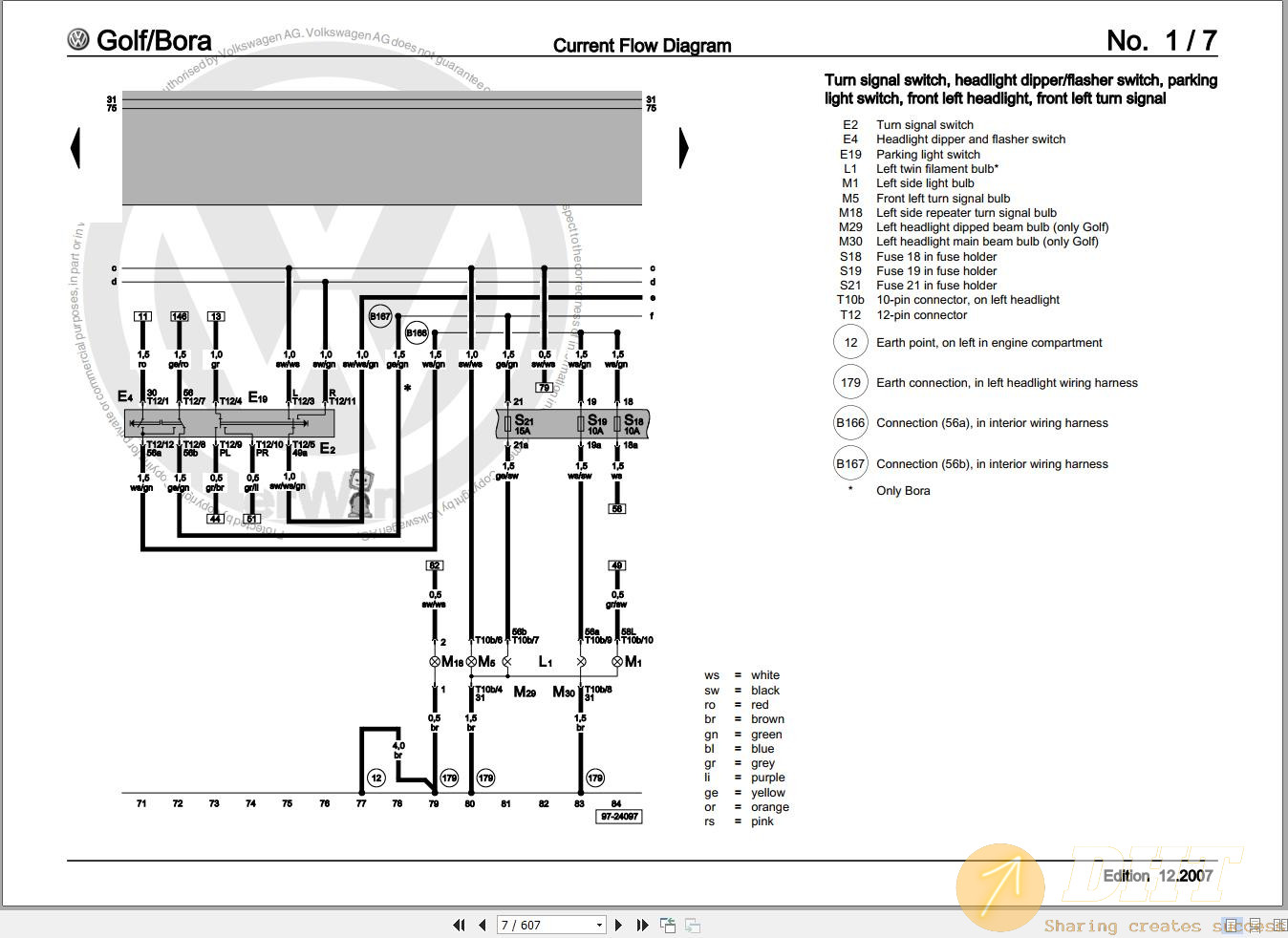Click the 'No. 1 / 7' diagram number

1162,40
